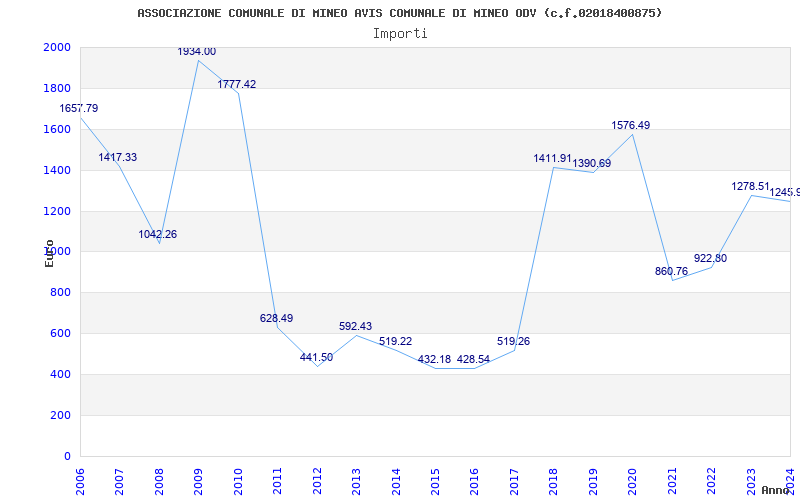Viewport: 800px width, 500px height.
Task: Select the 860.76 data label
Action: (671, 272)
